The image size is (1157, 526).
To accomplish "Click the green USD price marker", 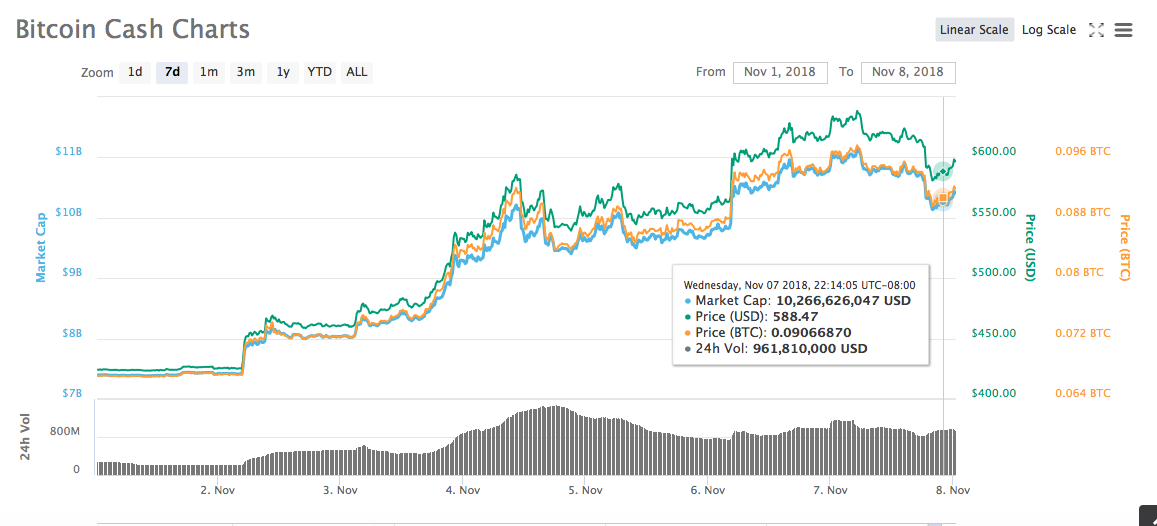I will (943, 171).
